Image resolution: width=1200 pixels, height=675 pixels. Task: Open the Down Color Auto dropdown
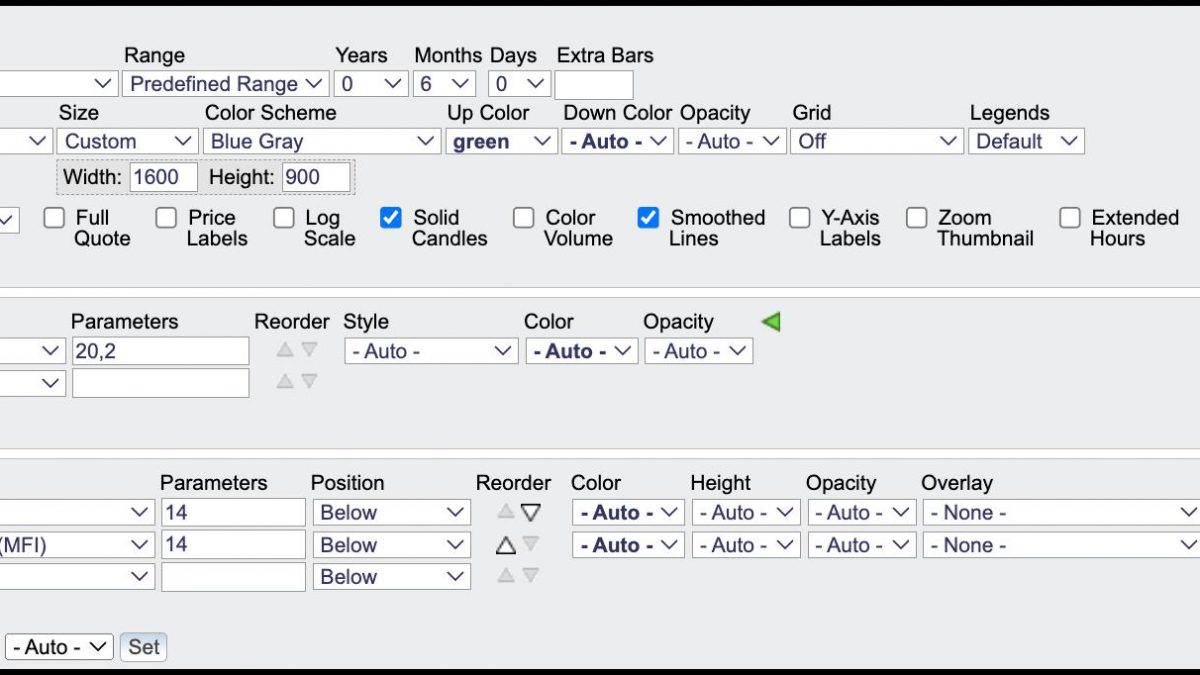[x=617, y=141]
